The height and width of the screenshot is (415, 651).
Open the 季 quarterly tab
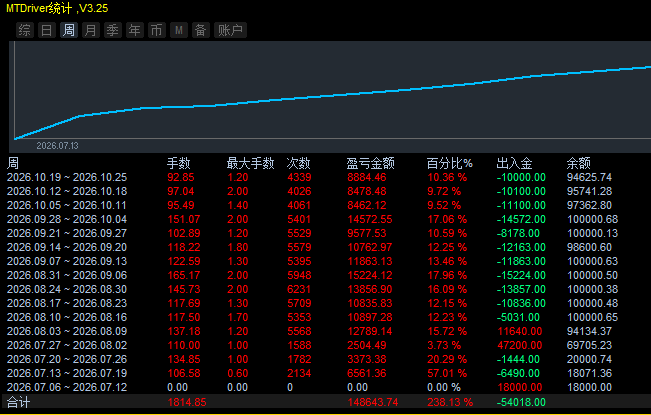113,30
